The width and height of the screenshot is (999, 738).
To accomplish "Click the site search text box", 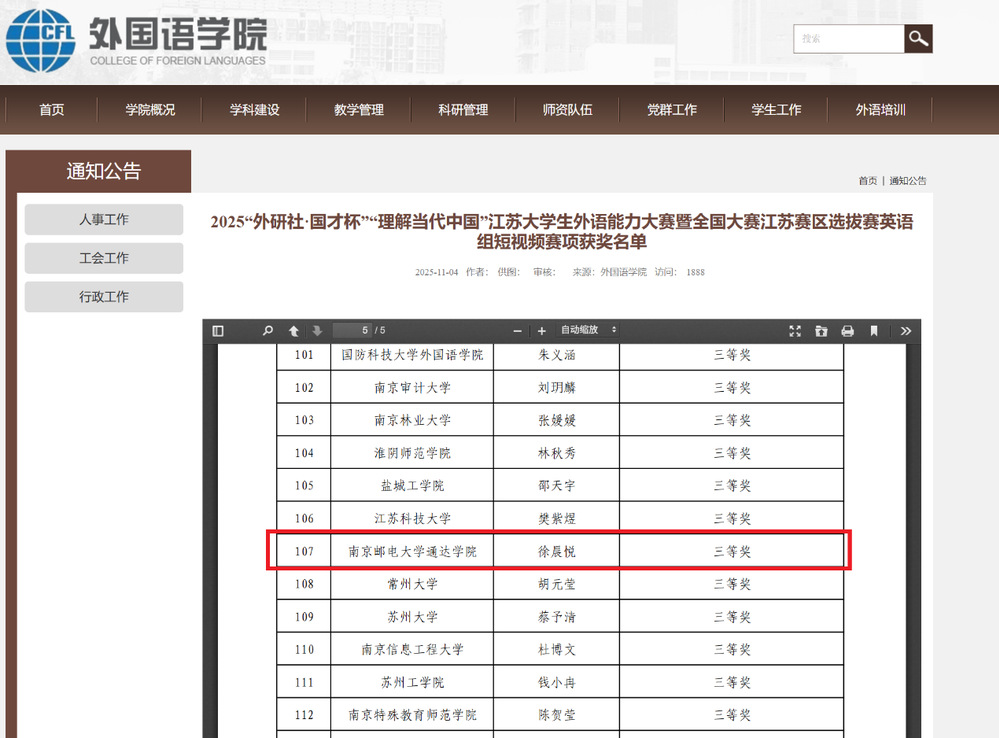I will [849, 39].
